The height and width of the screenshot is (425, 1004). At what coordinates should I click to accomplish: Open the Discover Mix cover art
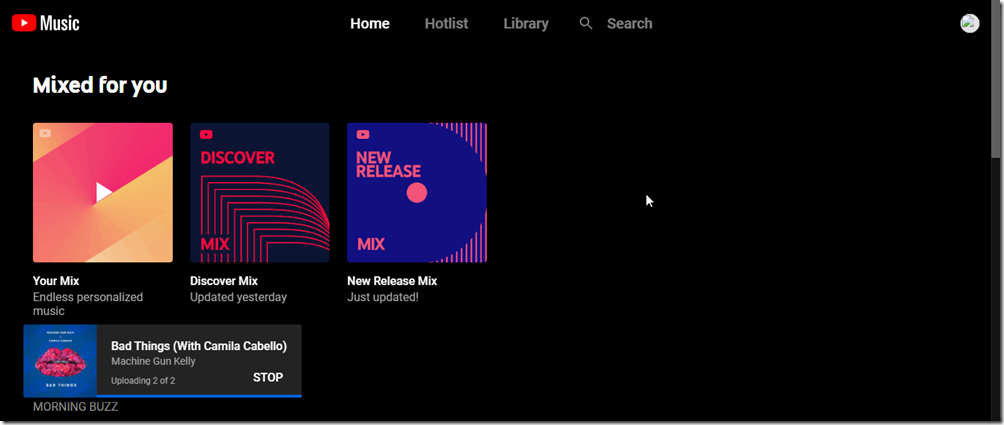coord(260,193)
